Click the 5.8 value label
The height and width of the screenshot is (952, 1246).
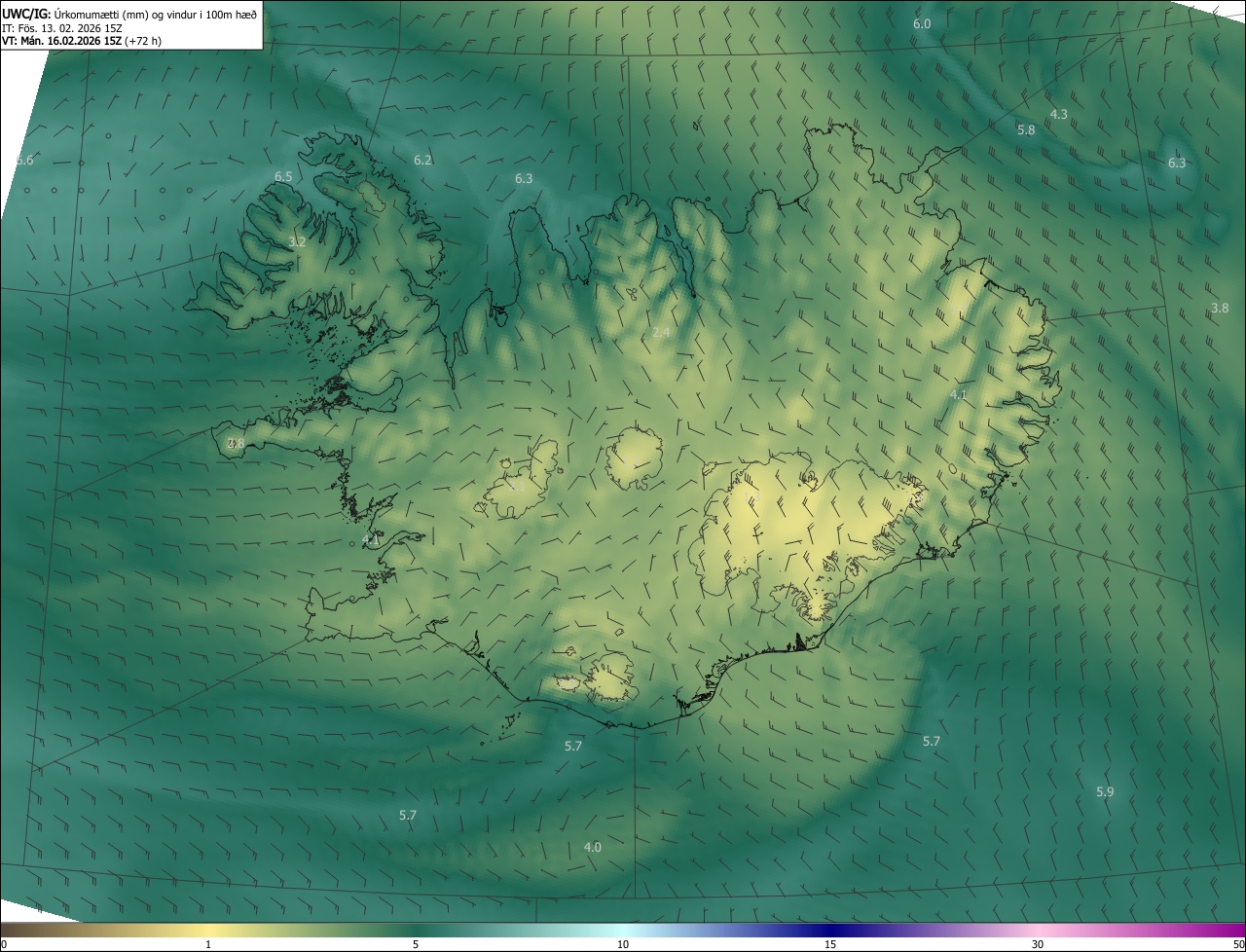click(1026, 130)
